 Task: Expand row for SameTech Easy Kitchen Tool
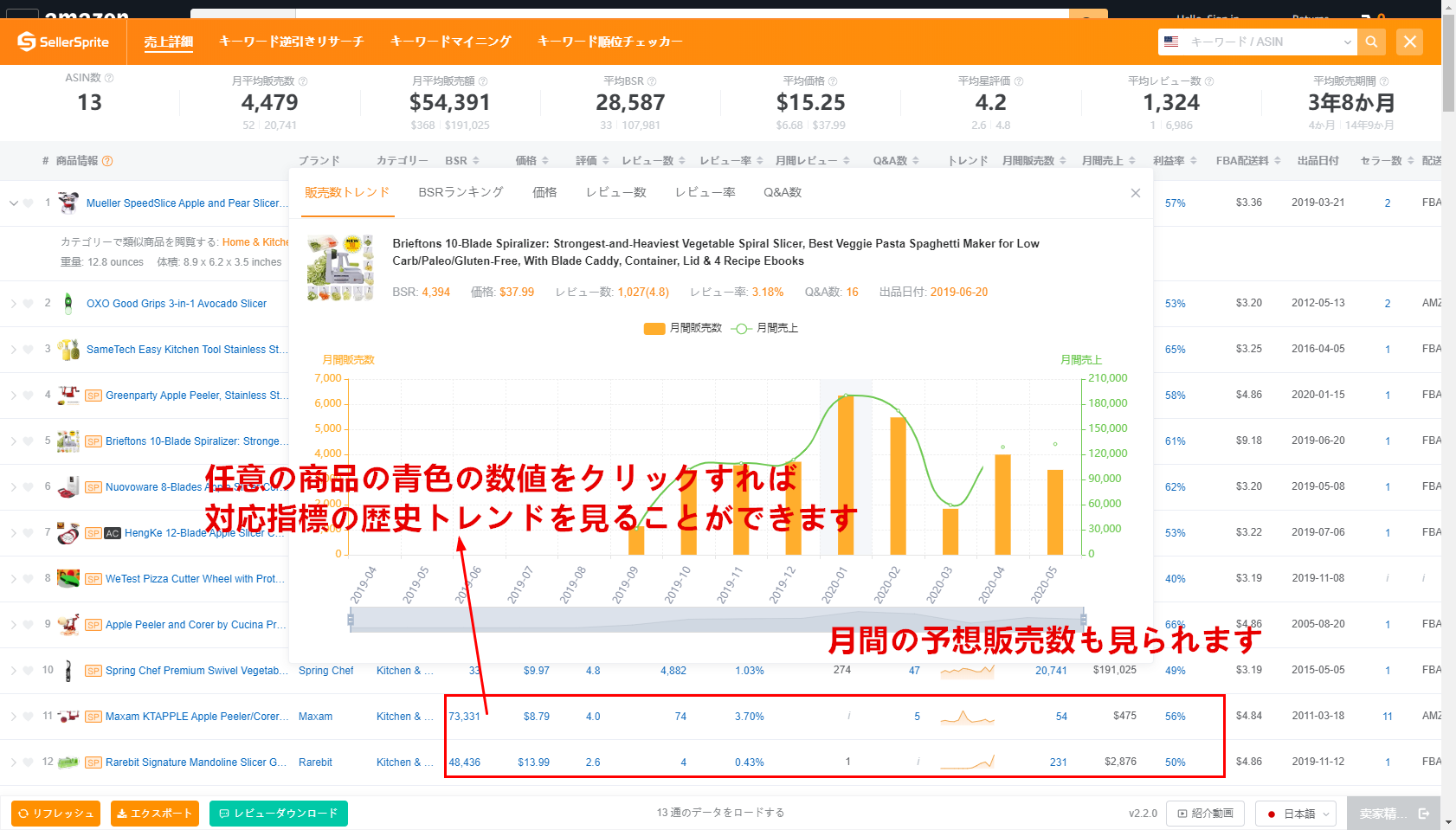(x=13, y=350)
